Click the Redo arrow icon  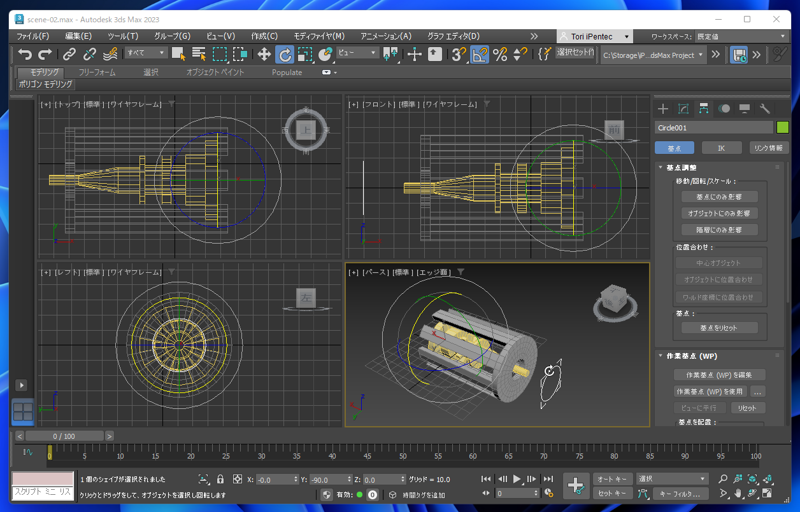click(45, 54)
